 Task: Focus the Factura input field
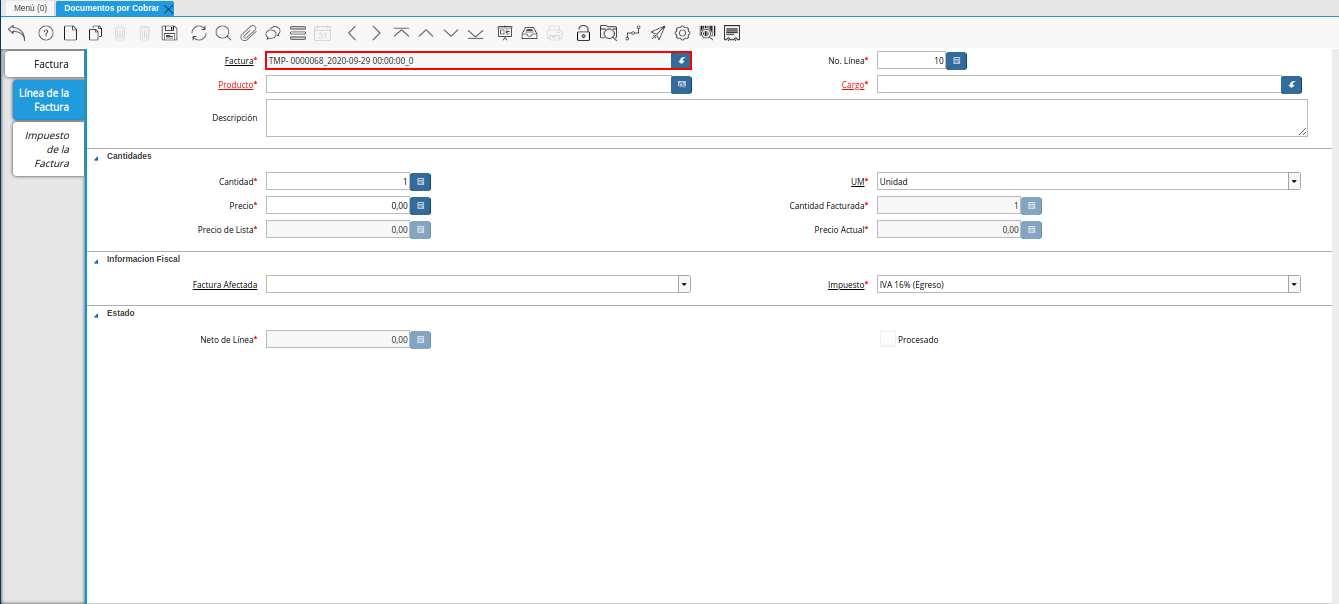[468, 61]
